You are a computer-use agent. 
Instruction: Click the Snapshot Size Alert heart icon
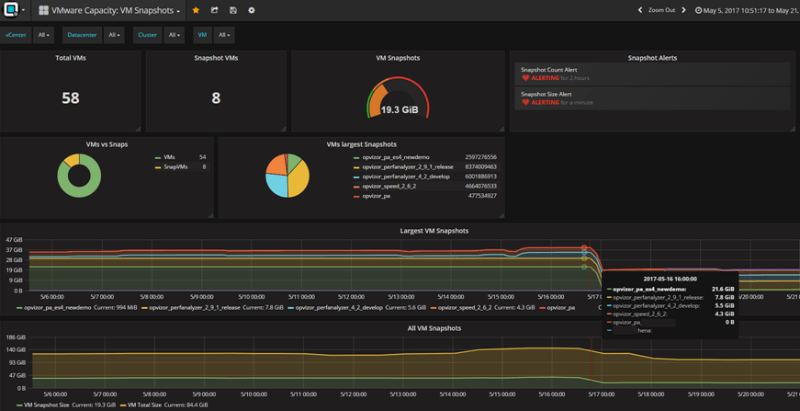tap(526, 103)
